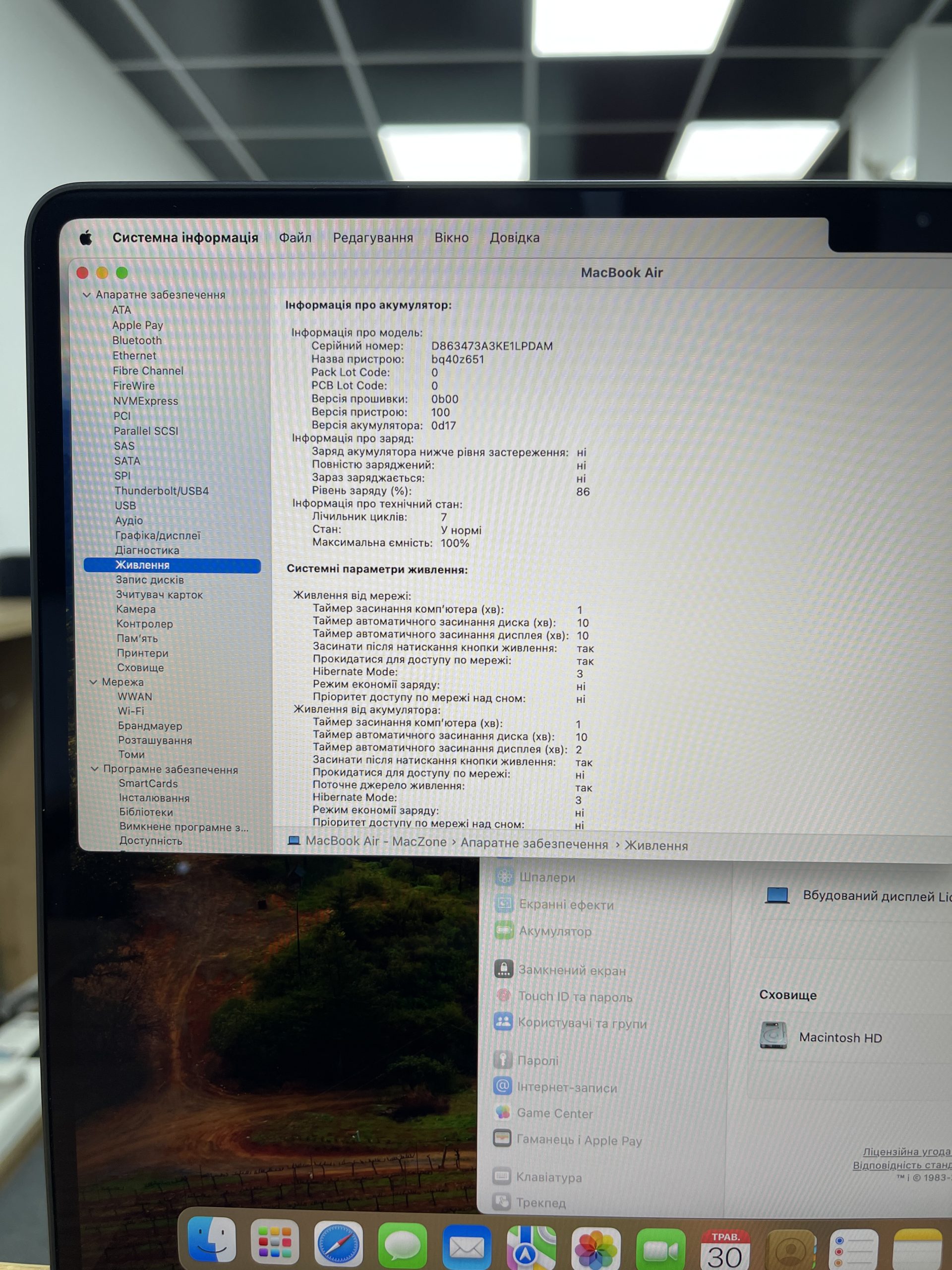Open Safari from the Dock
The height and width of the screenshot is (1270, 952).
point(339,1244)
